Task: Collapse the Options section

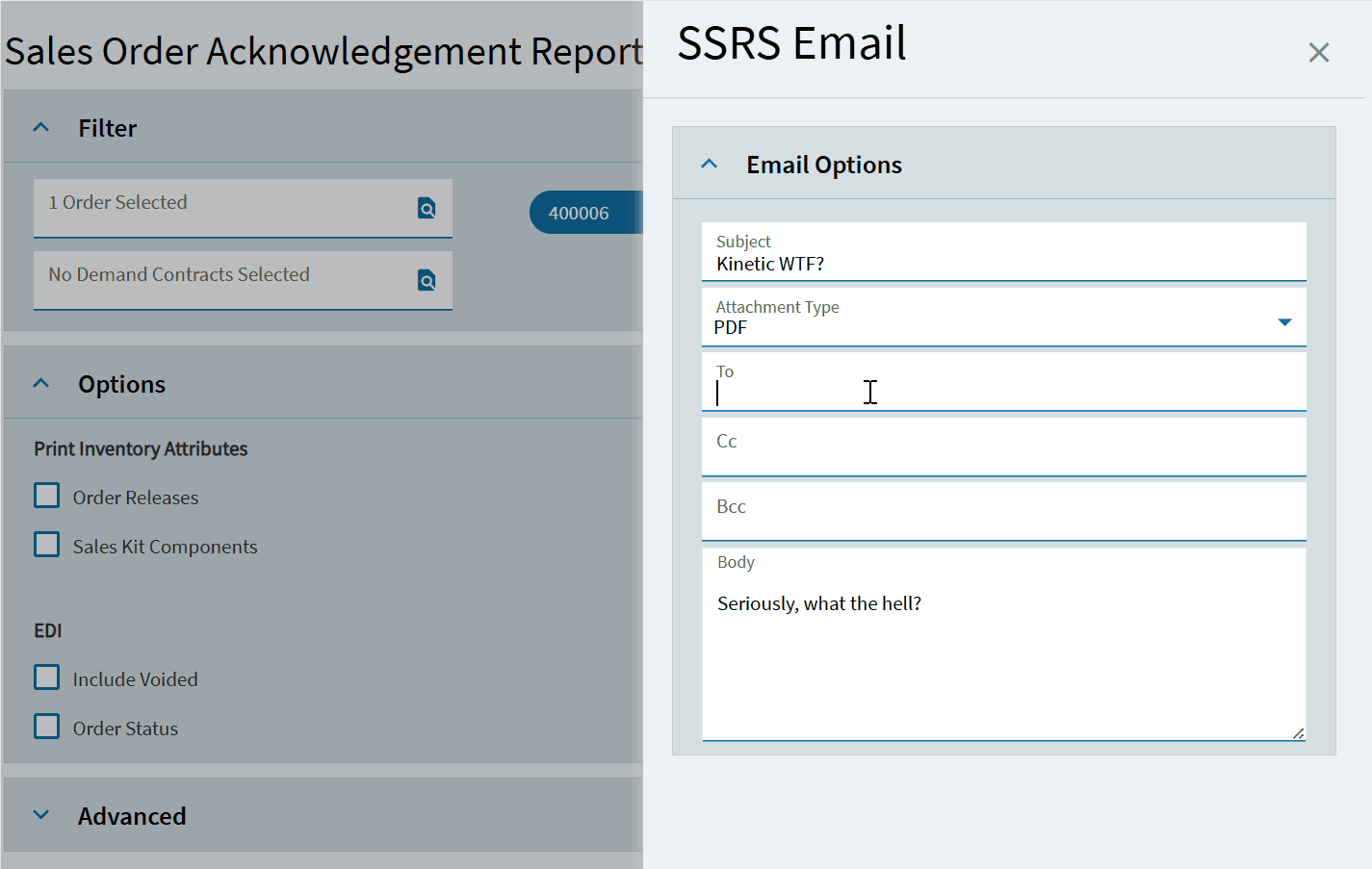Action: (40, 383)
